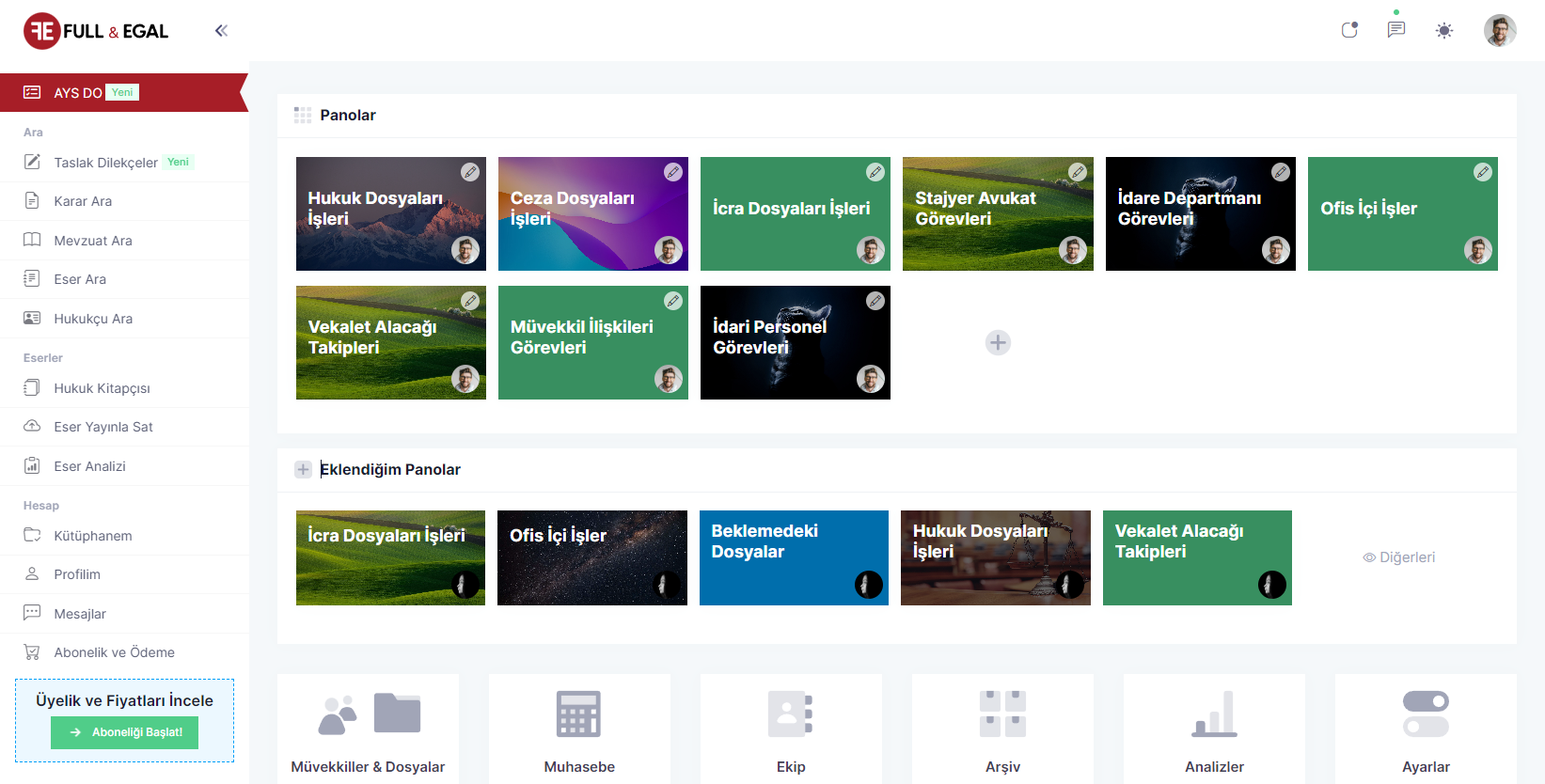Open the user profile avatar menu
Viewport: 1545px width, 784px height.
[1500, 31]
